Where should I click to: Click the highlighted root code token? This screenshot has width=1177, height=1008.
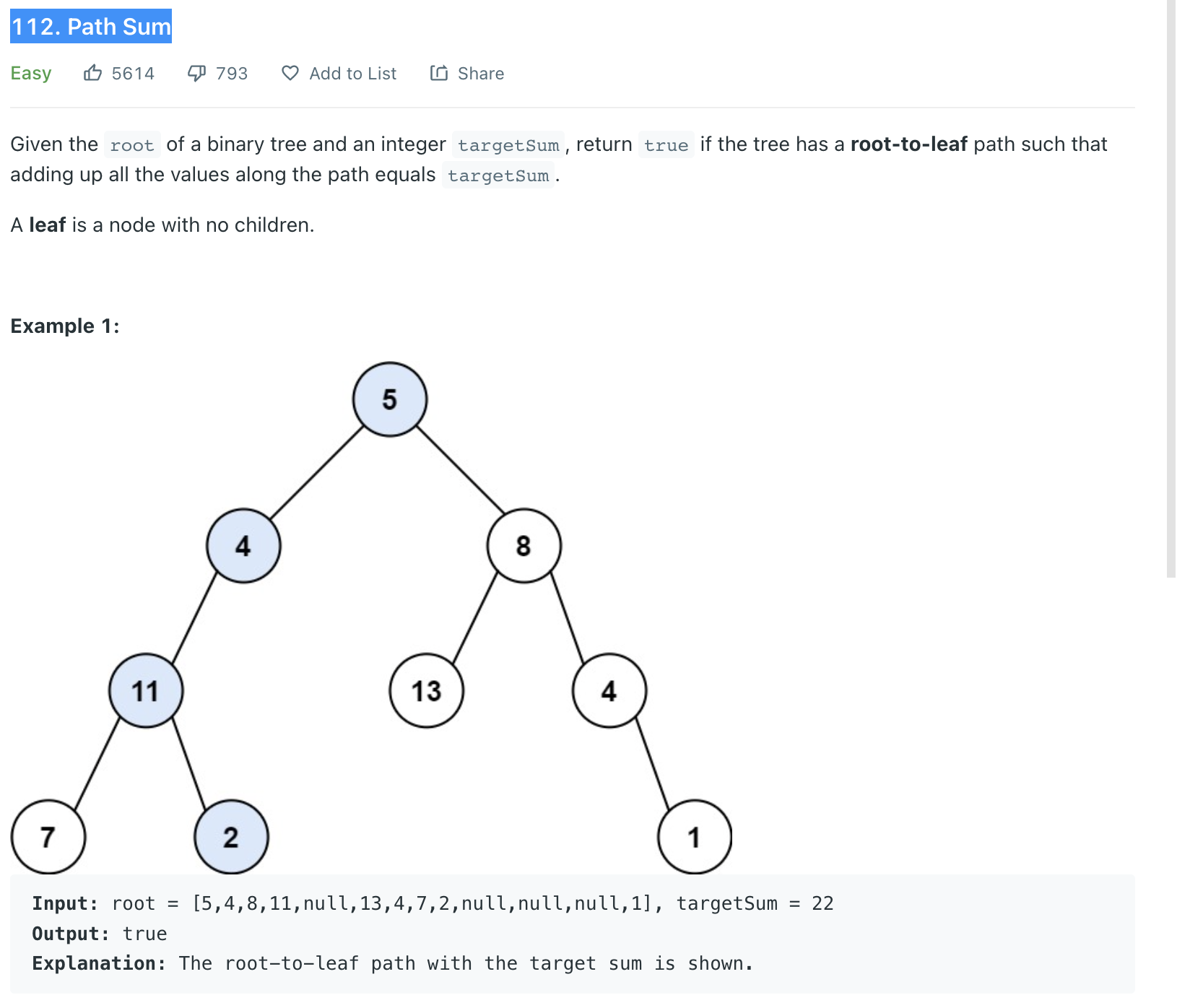(x=131, y=144)
